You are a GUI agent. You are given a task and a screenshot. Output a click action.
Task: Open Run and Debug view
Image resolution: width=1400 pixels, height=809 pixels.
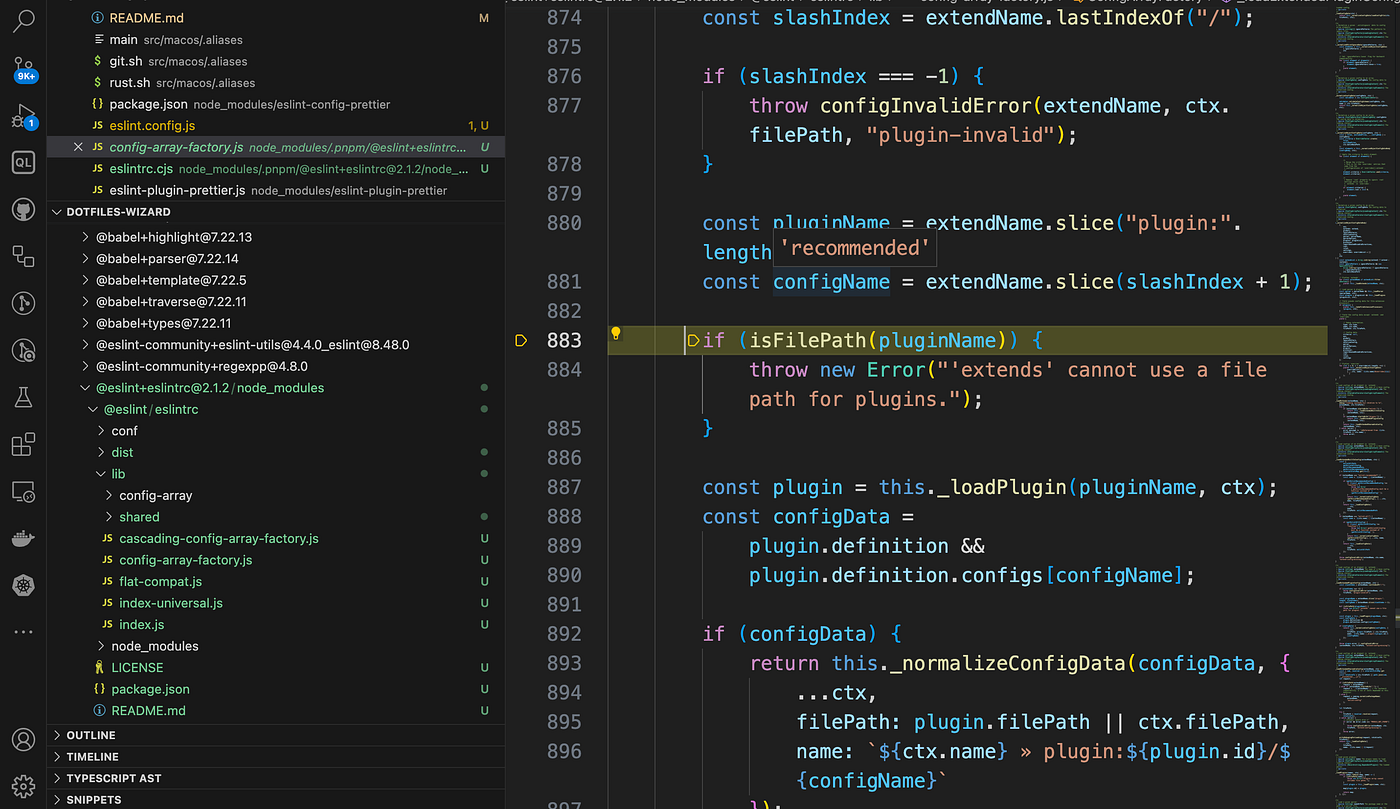(x=24, y=117)
